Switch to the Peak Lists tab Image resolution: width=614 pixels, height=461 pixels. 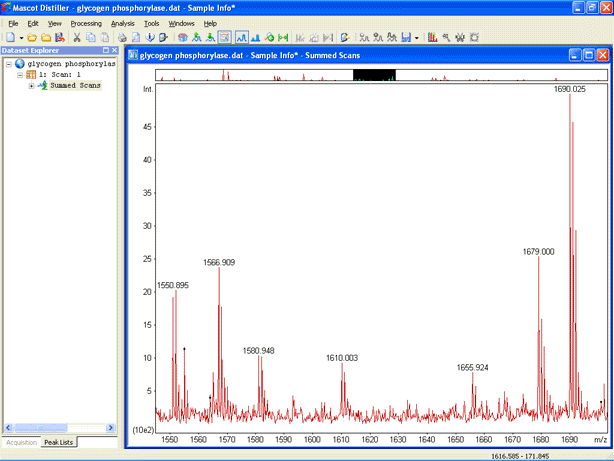point(59,442)
